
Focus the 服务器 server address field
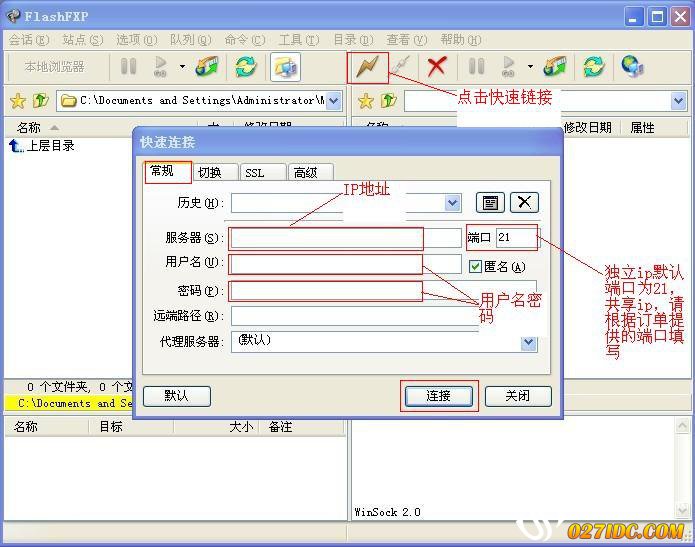pos(346,238)
